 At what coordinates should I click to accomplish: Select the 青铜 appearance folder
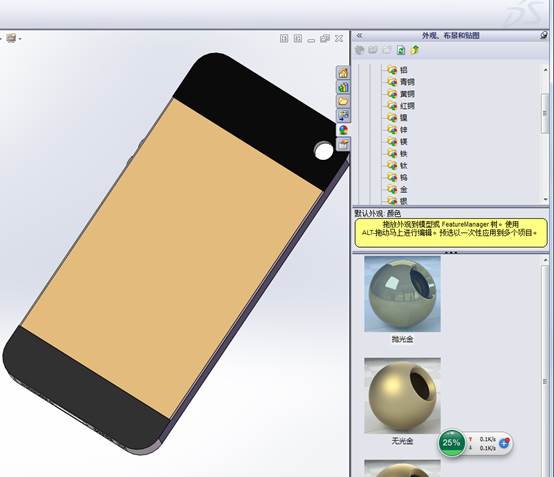(x=401, y=82)
